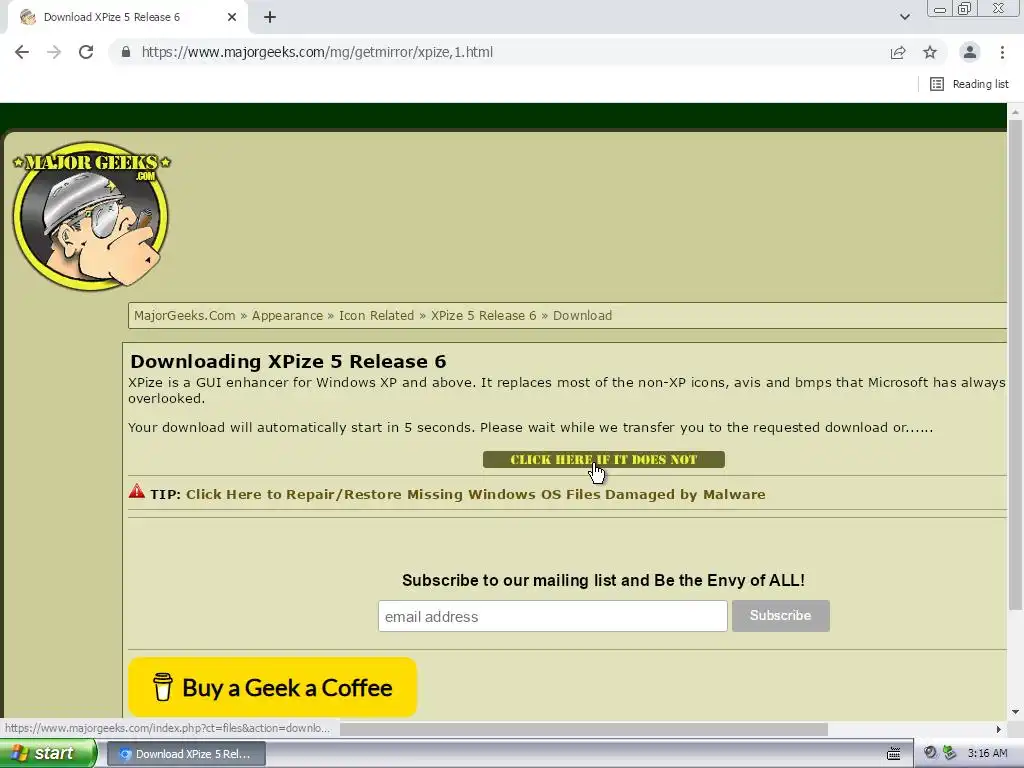Open the Reading list
Viewport: 1024px width, 768px height.
(969, 84)
